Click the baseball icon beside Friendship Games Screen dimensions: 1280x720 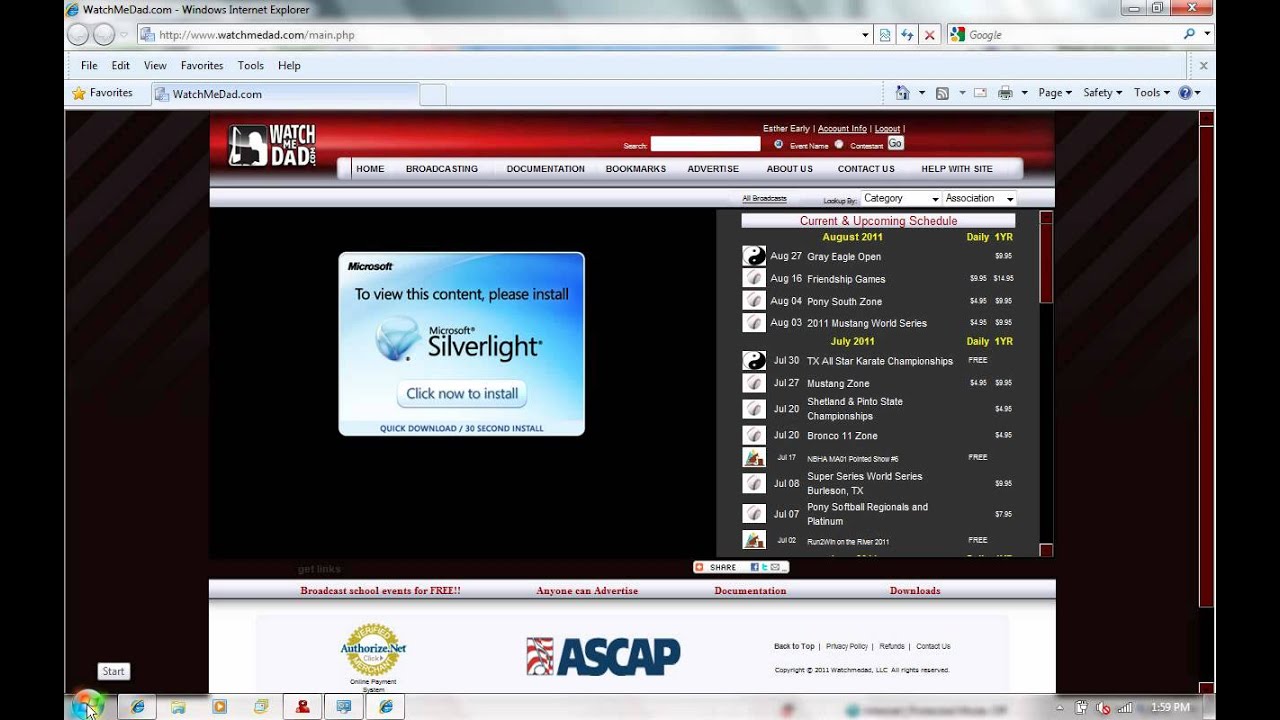pyautogui.click(x=754, y=278)
